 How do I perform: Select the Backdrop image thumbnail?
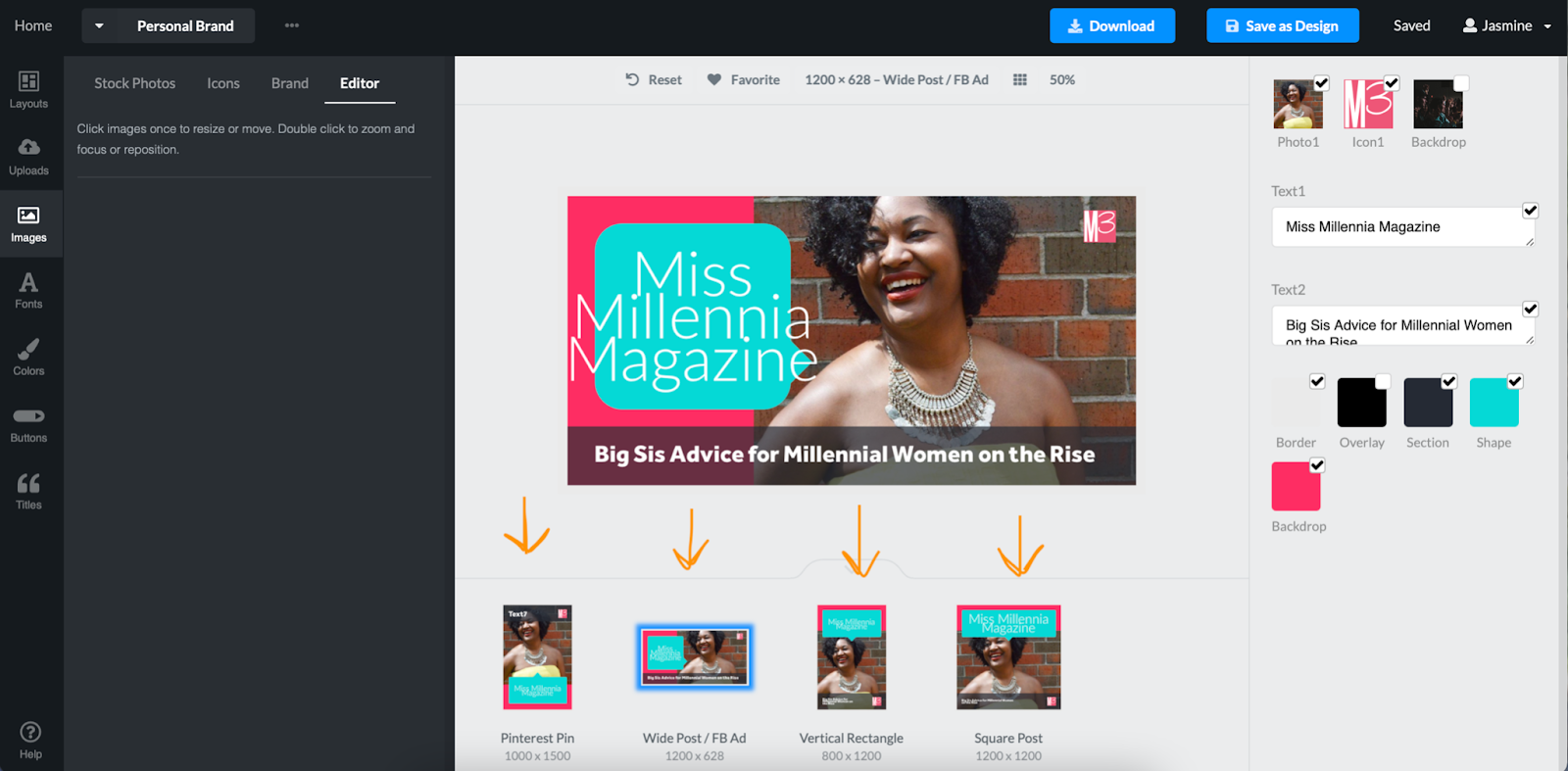[1438, 104]
